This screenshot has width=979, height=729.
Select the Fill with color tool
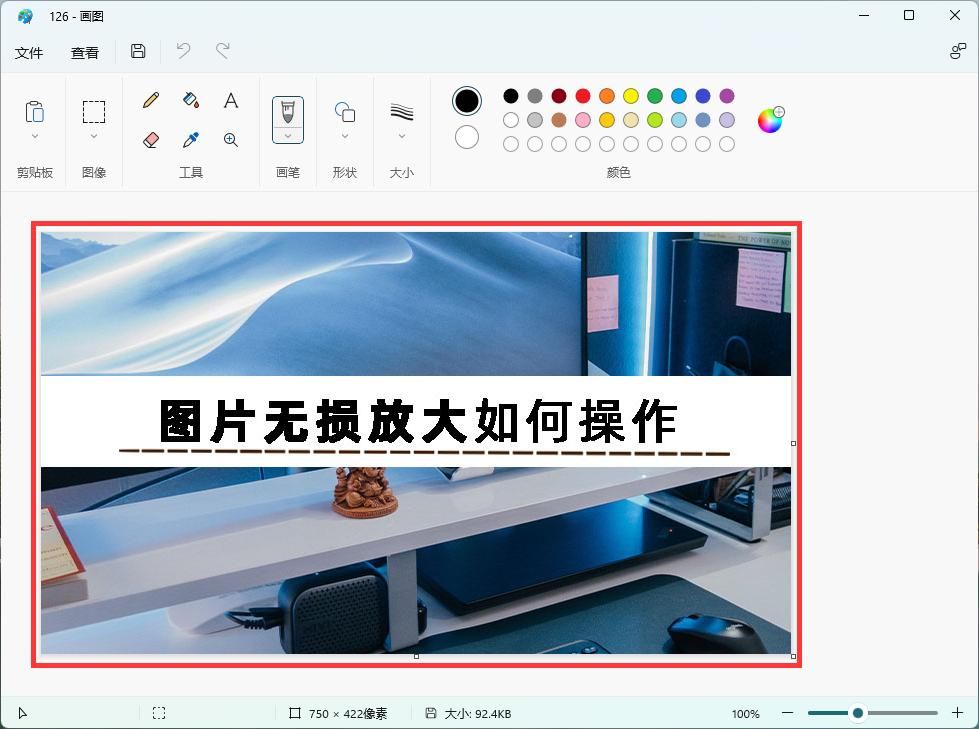pyautogui.click(x=191, y=99)
